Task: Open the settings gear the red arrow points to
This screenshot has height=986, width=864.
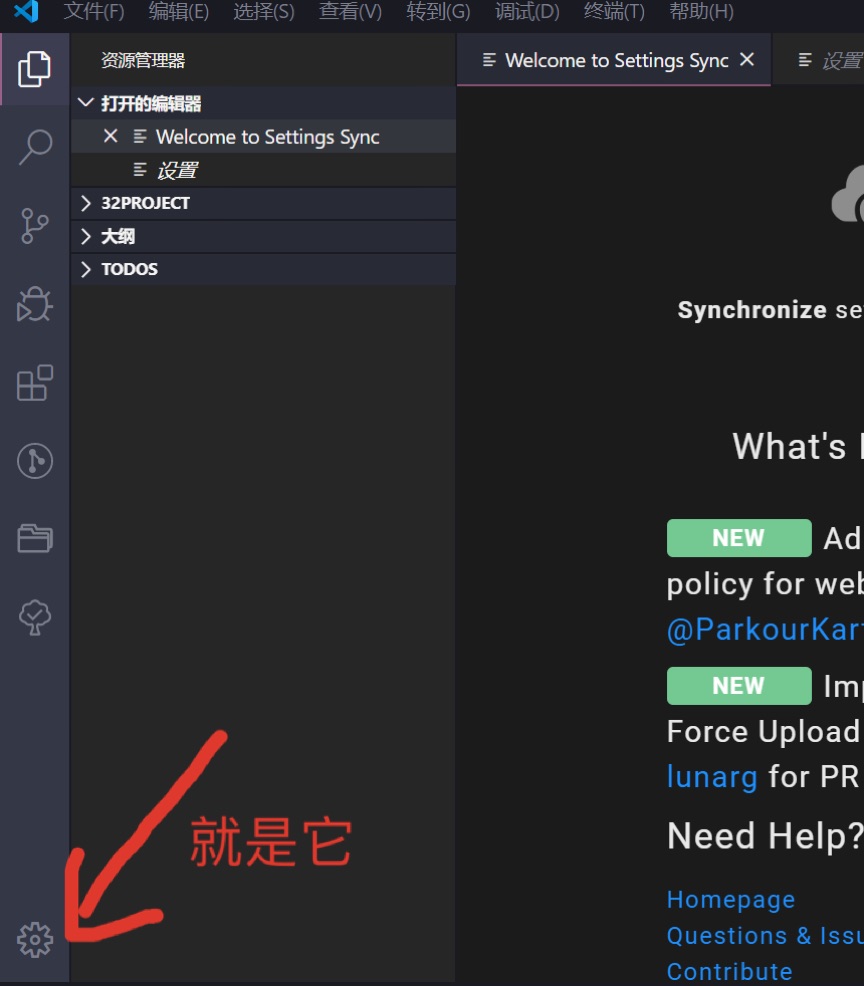Action: [35, 938]
